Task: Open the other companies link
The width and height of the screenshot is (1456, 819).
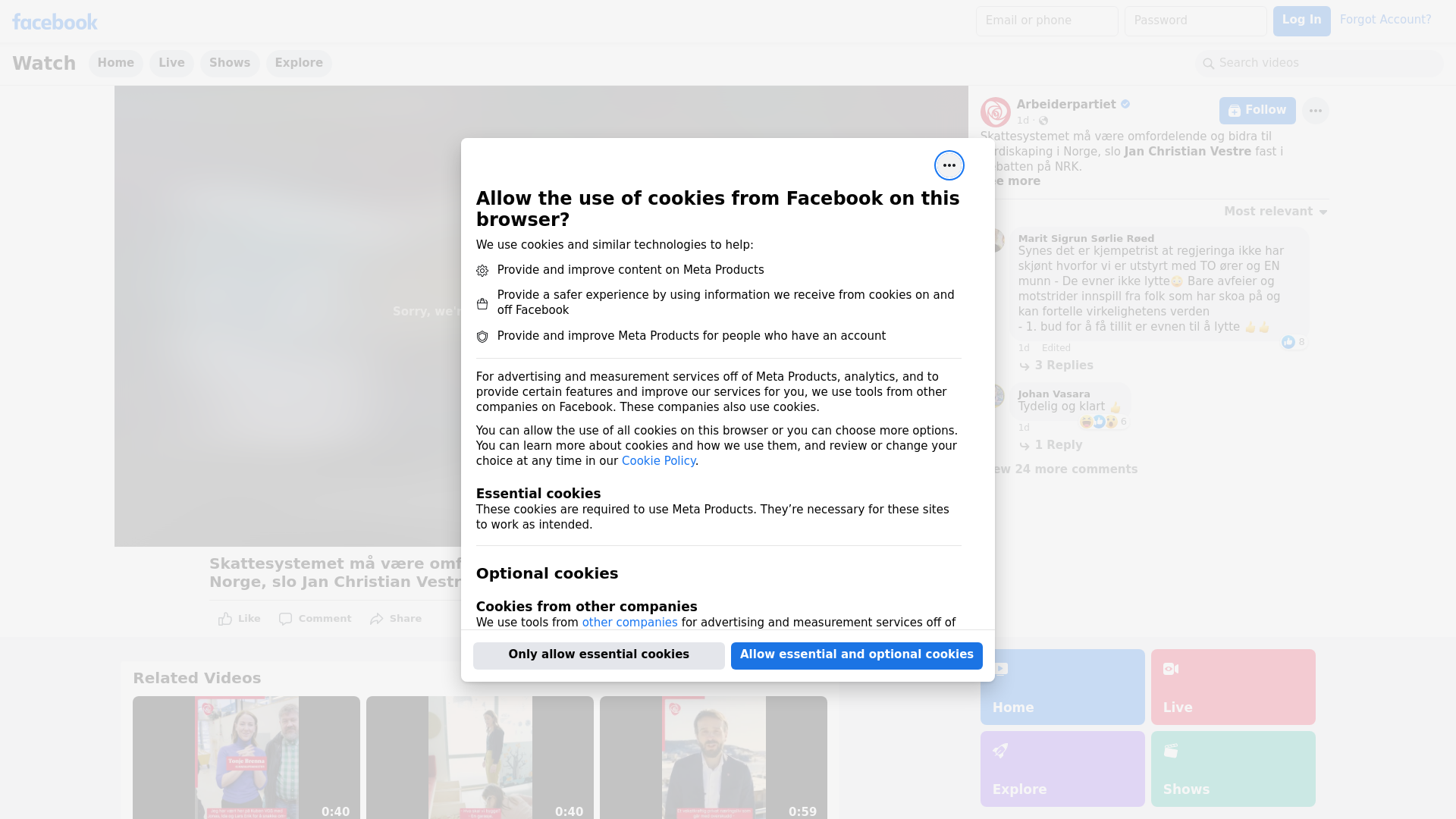Action: coord(629,623)
